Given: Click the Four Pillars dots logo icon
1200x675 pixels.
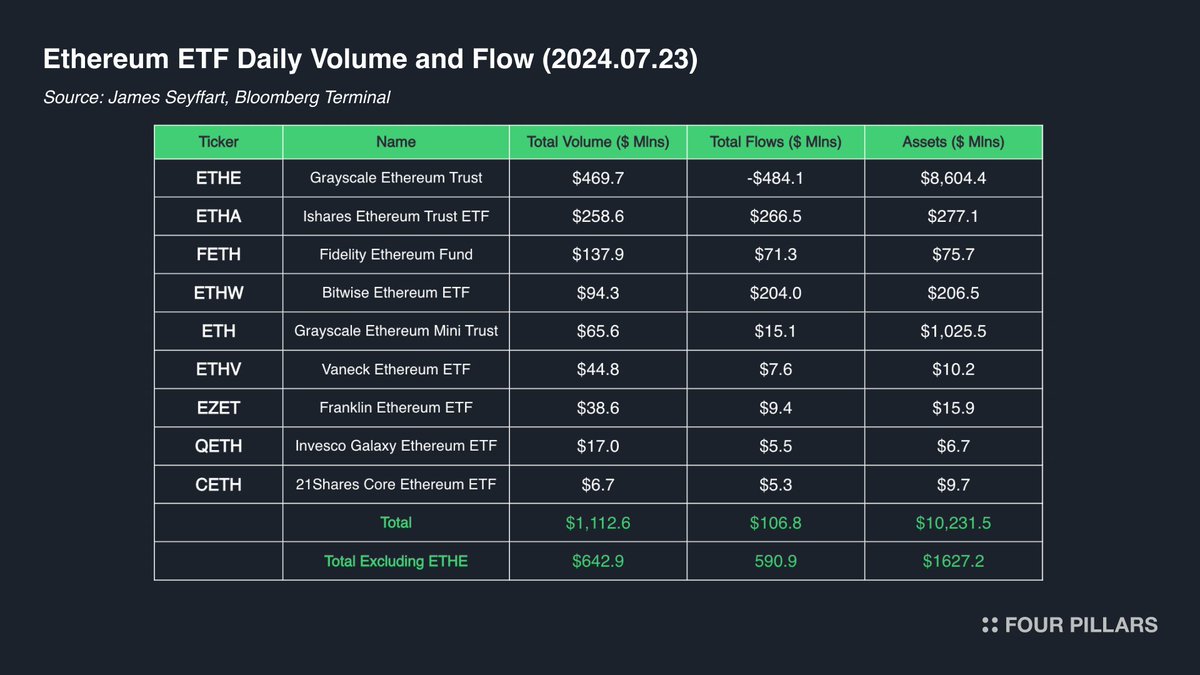Looking at the screenshot, I should pos(990,625).
